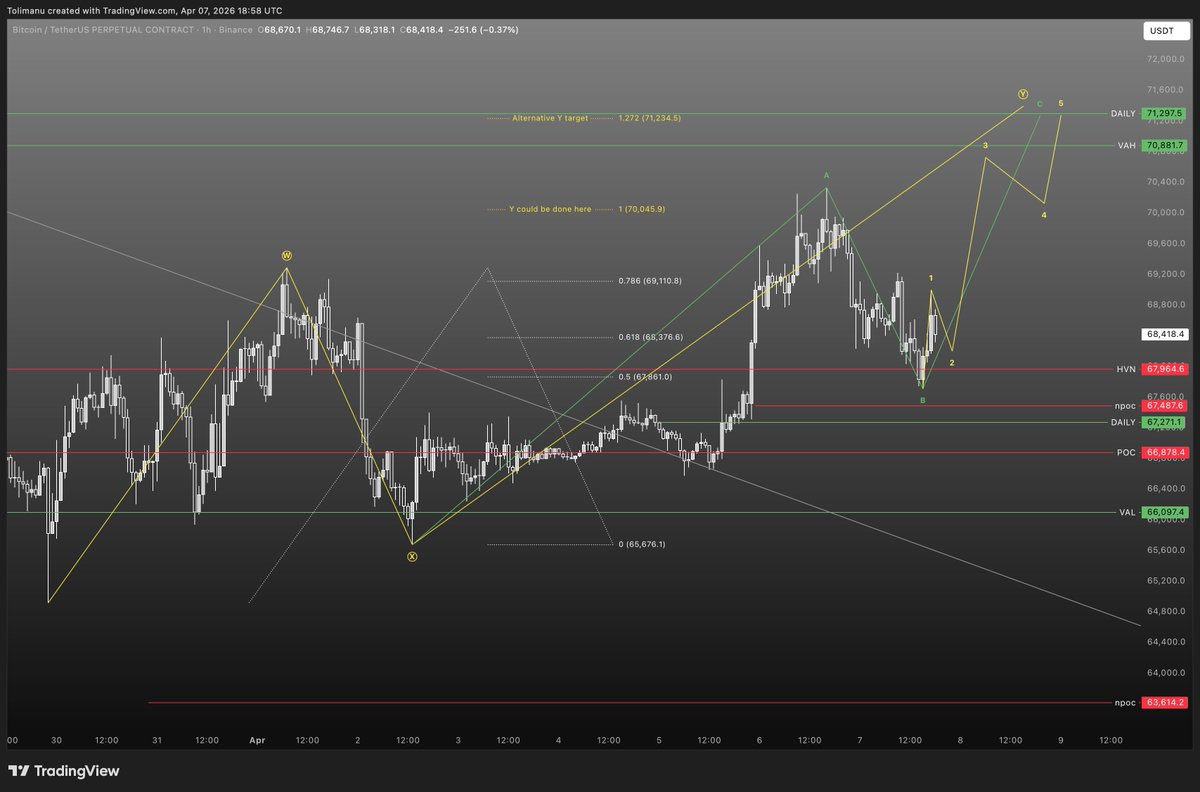This screenshot has width=1200, height=792.
Task: Select yellow wave label 4
Action: (1044, 215)
